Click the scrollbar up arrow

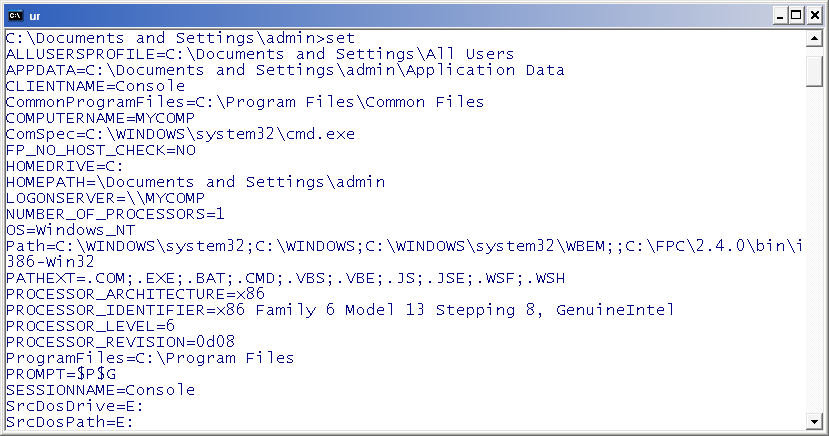(x=814, y=39)
